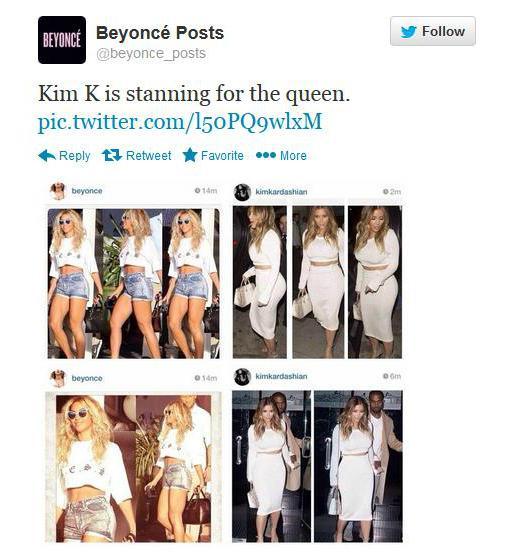Open the Beyoncé Posts display name
The image size is (511, 556).
pos(160,33)
